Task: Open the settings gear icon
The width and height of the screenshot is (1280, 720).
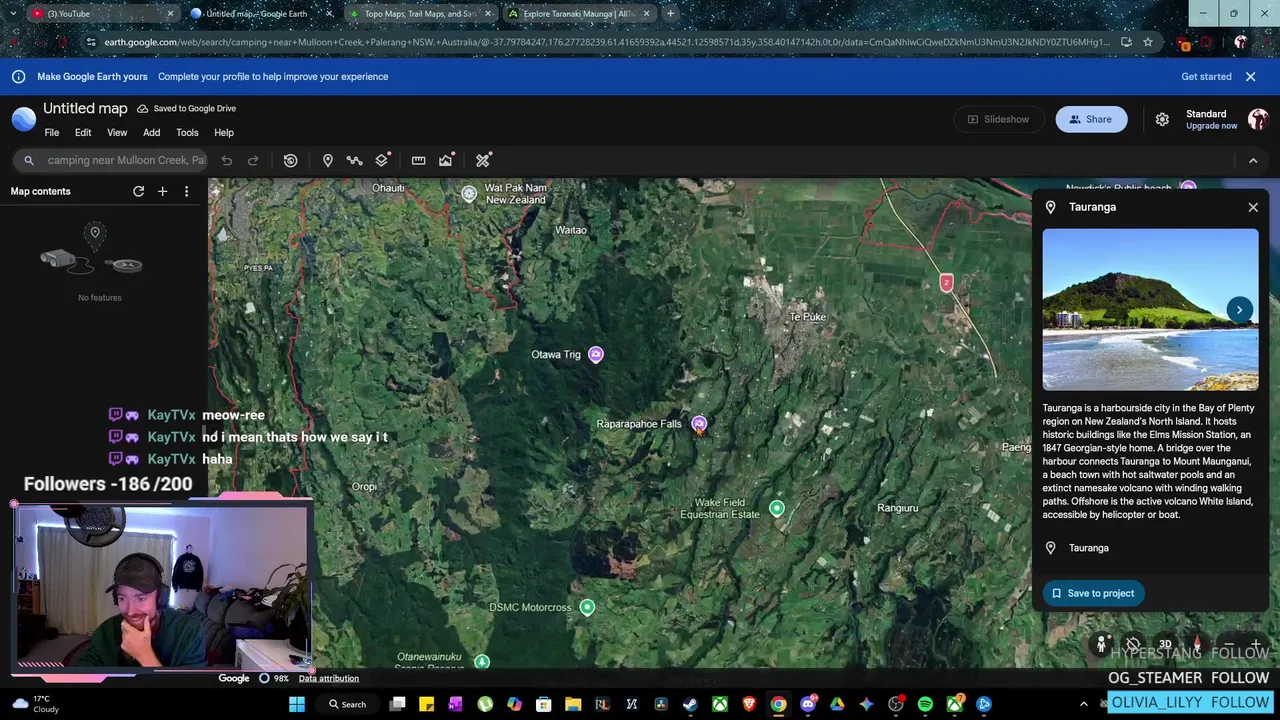Action: pyautogui.click(x=1162, y=119)
